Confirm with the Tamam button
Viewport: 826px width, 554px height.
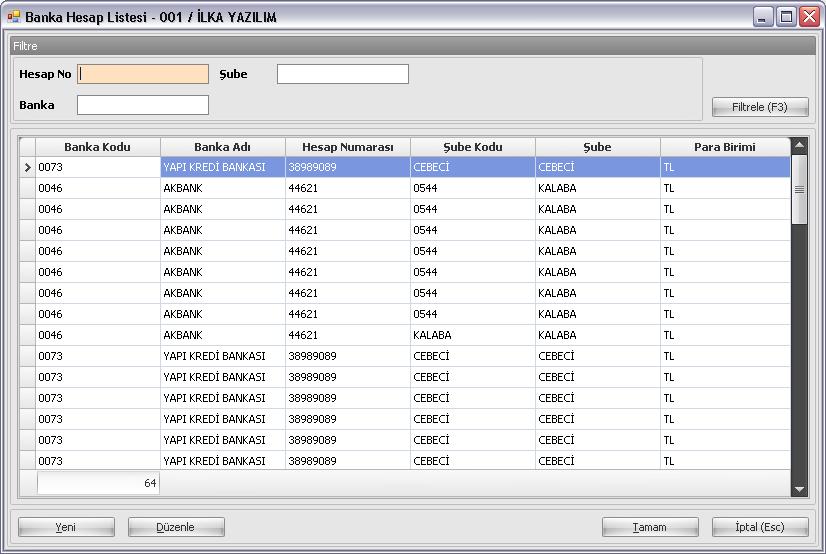650,527
